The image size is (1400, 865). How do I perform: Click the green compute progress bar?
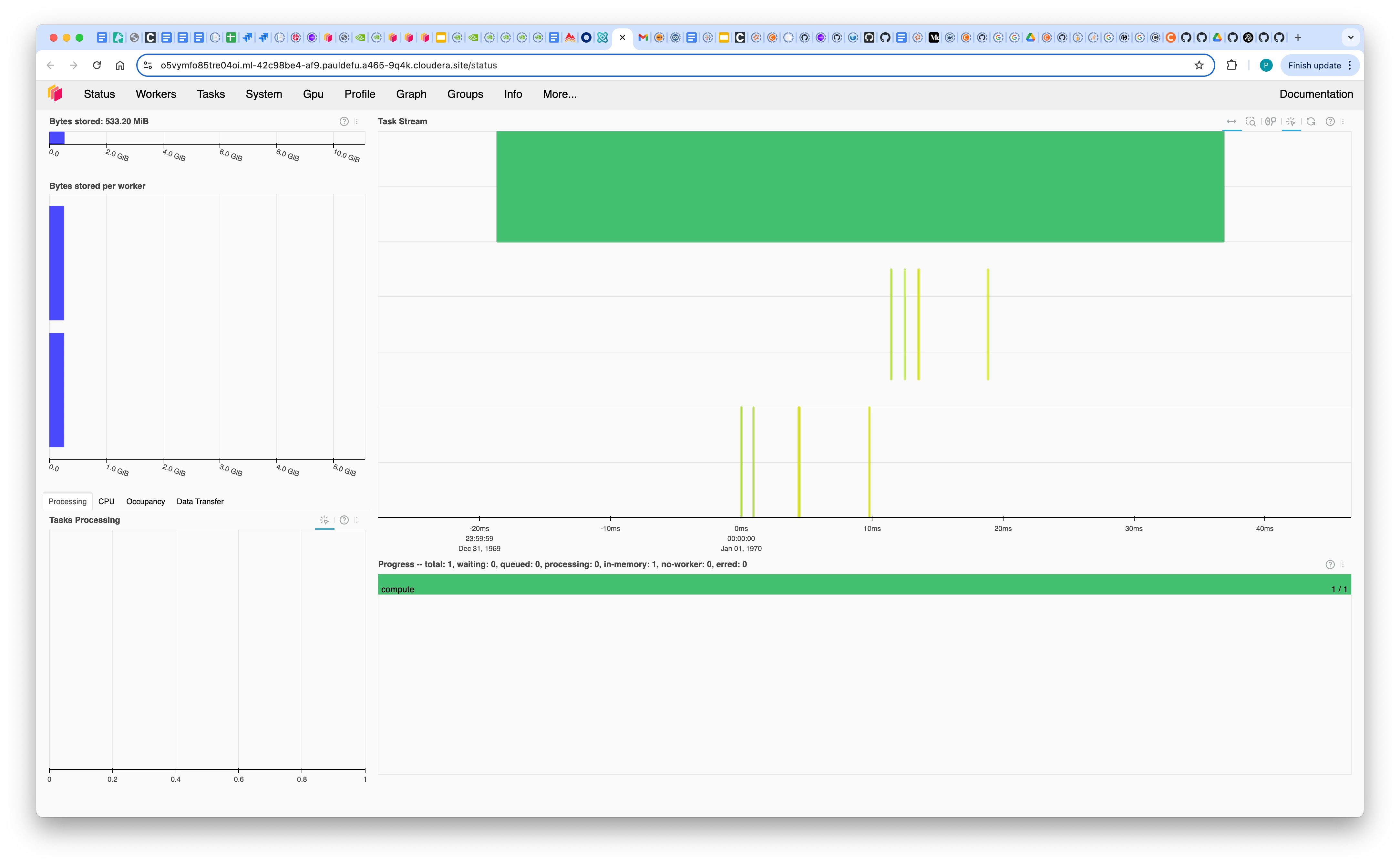864,585
